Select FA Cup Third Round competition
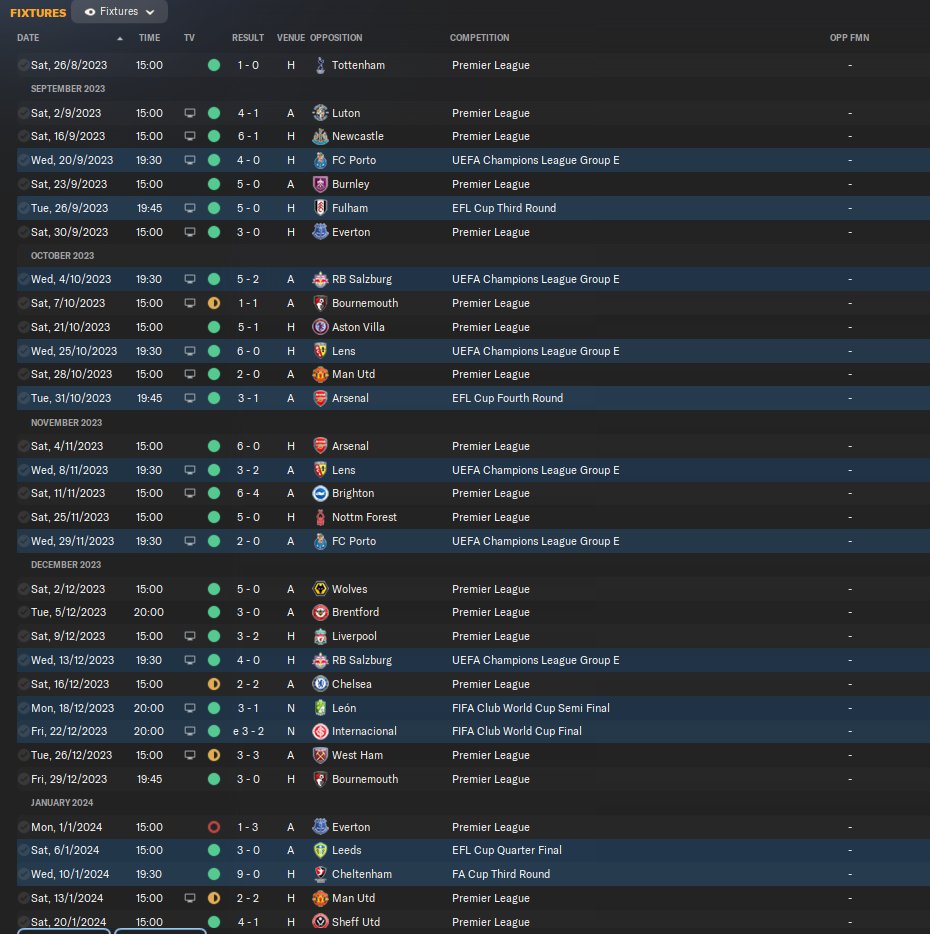The height and width of the screenshot is (934, 930). [500, 874]
